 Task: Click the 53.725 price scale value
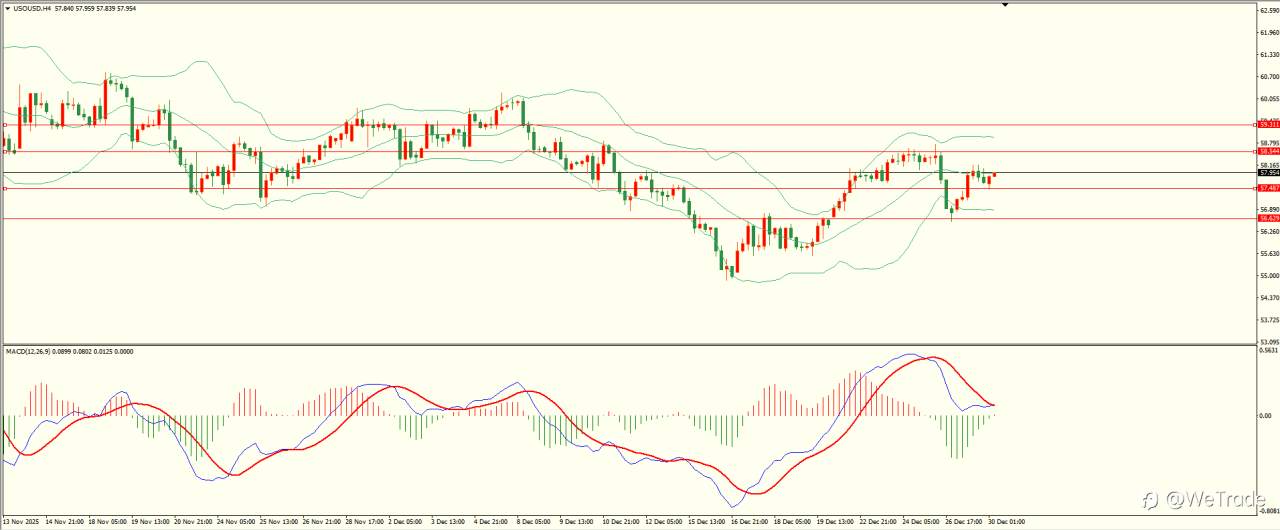point(1270,320)
